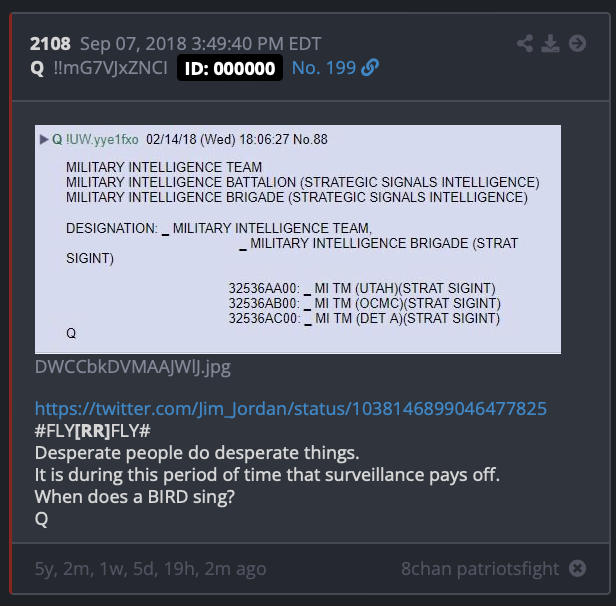
Task: Click the 8chan patriotsfight board label
Action: [480, 569]
